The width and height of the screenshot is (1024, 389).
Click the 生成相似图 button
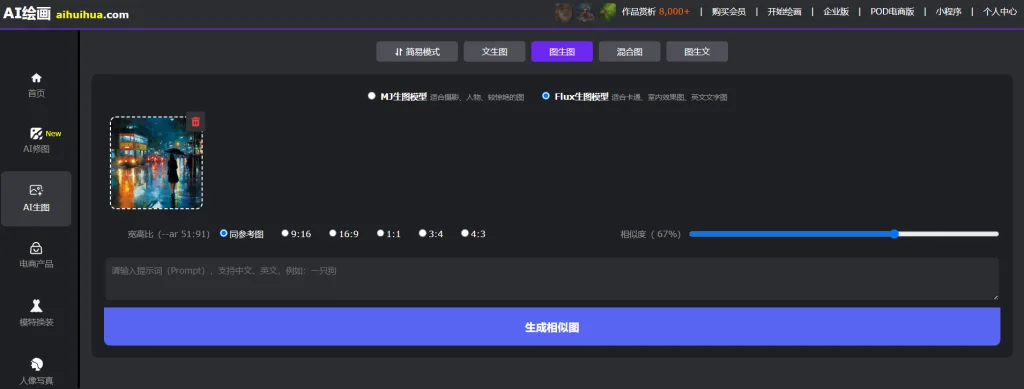[x=552, y=327]
